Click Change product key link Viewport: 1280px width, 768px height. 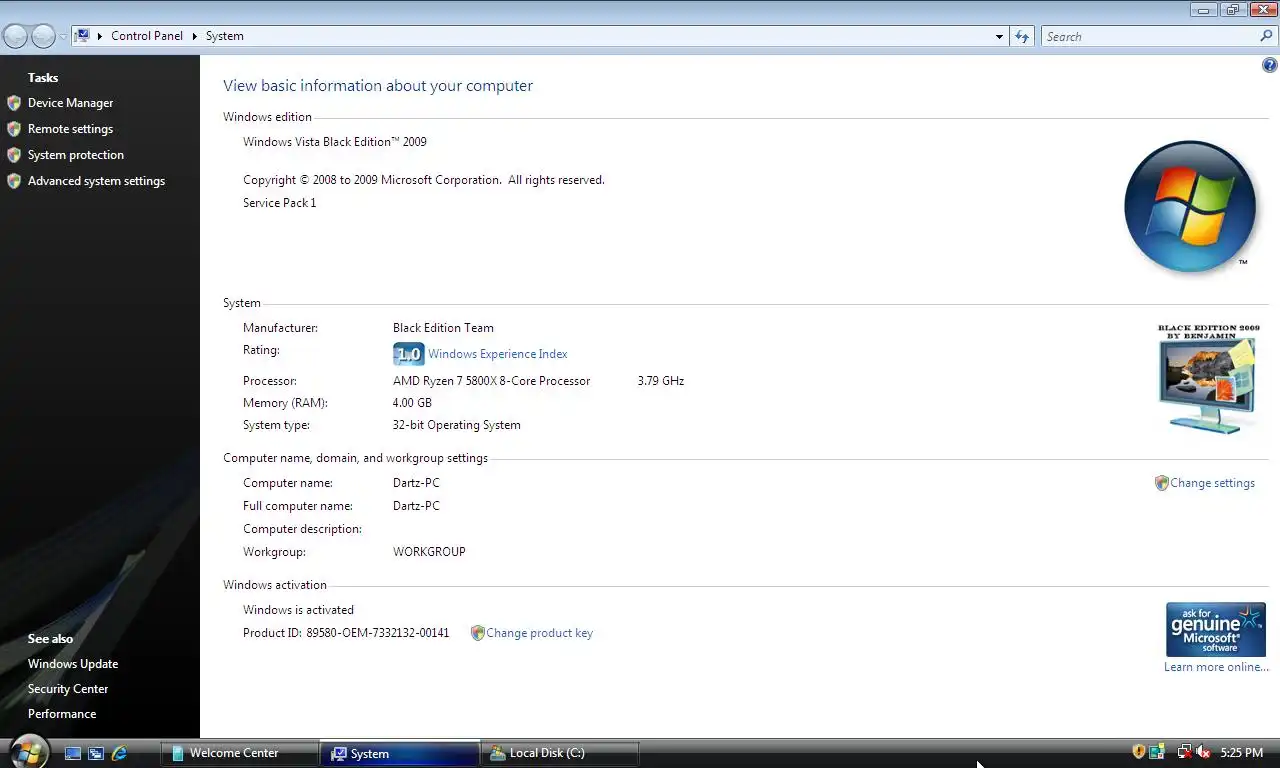[x=539, y=633]
